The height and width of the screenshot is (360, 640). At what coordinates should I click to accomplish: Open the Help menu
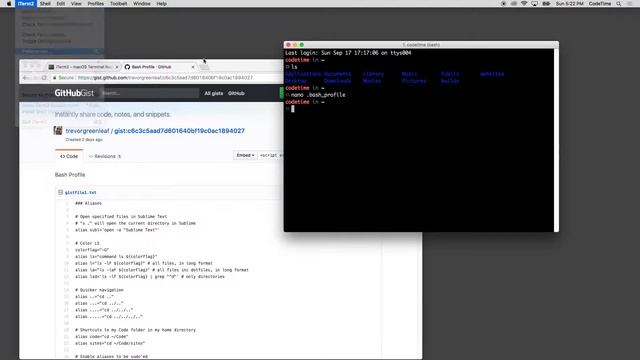click(162, 4)
